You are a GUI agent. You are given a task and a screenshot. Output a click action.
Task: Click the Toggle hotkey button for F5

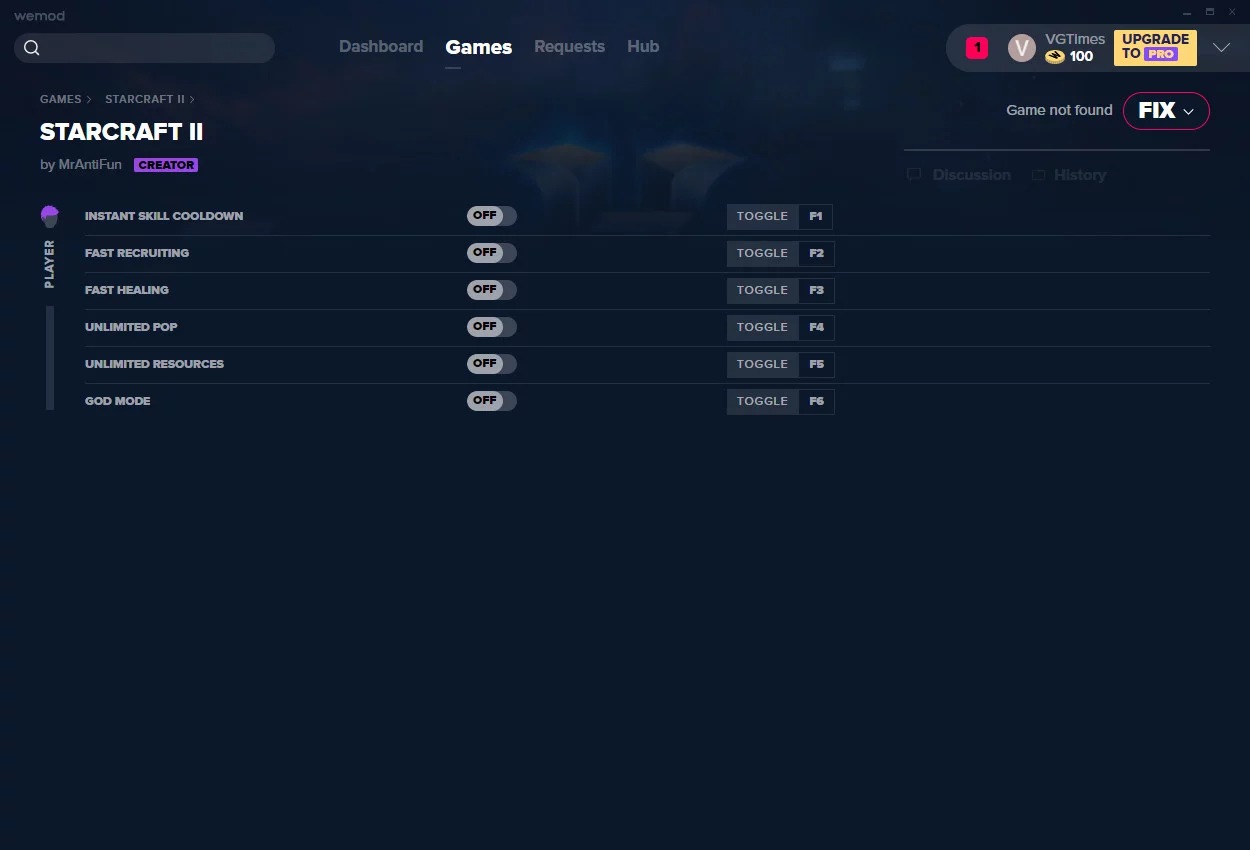(x=762, y=365)
